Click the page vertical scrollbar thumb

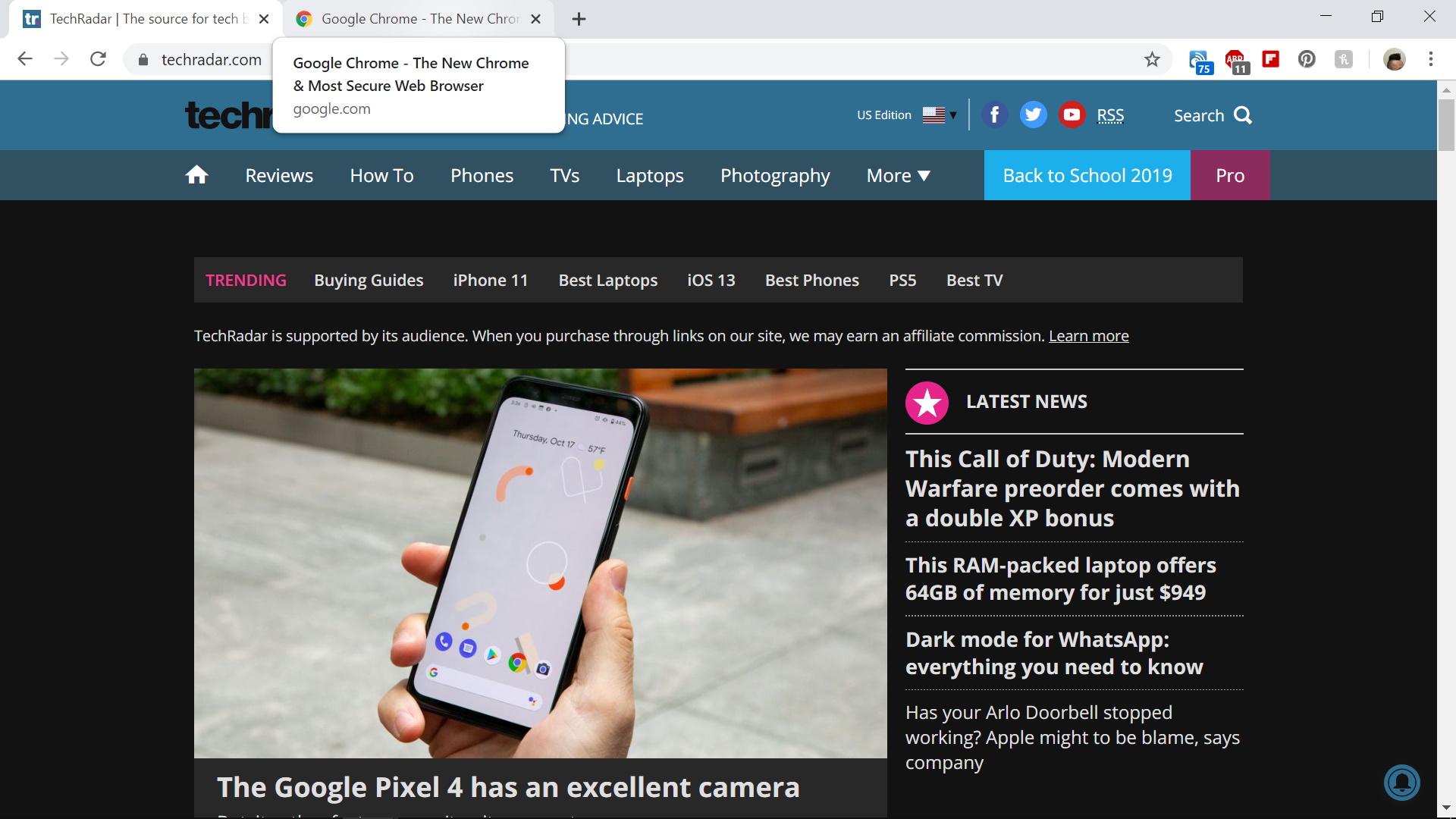[1446, 125]
